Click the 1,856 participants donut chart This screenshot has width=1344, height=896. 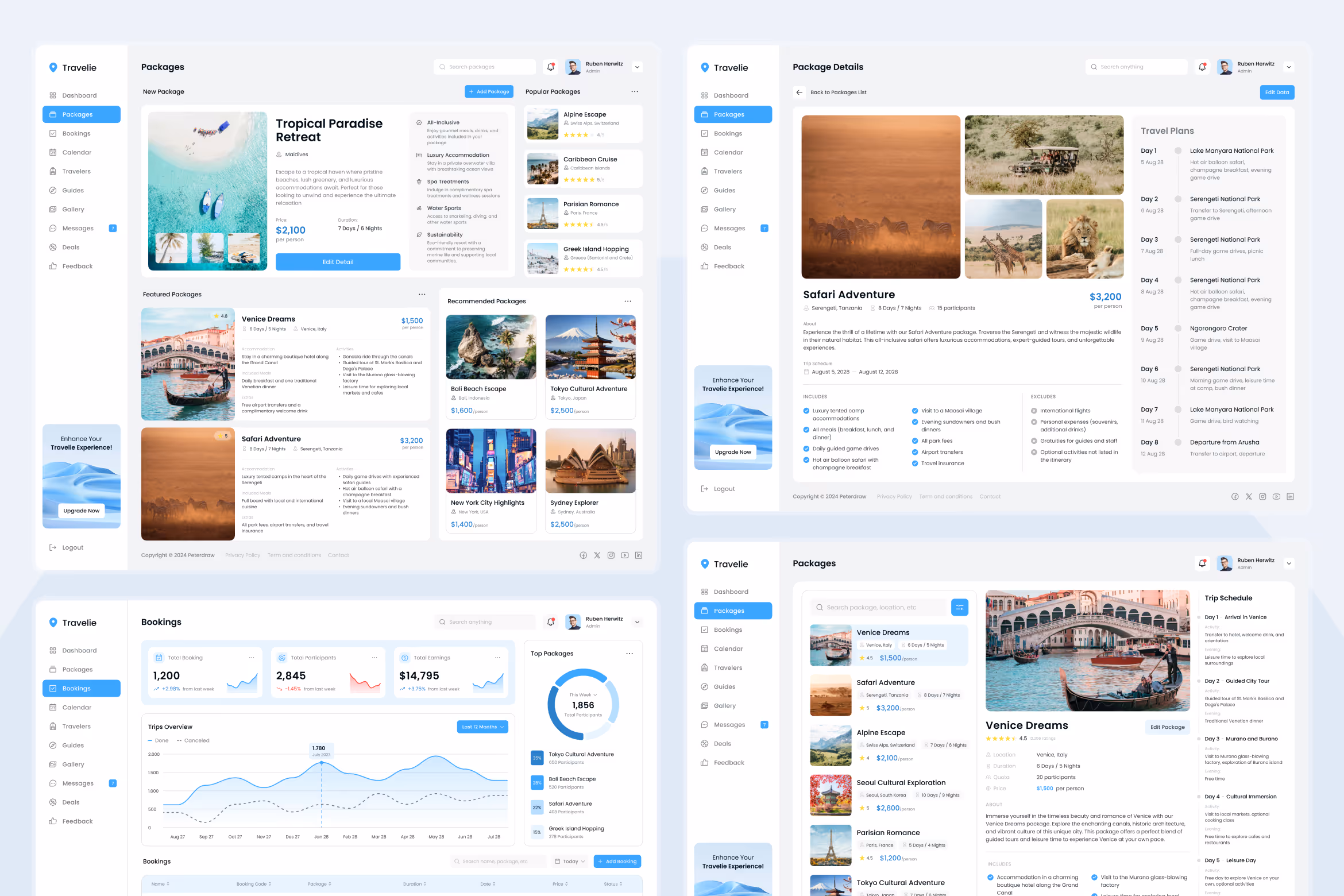(582, 705)
